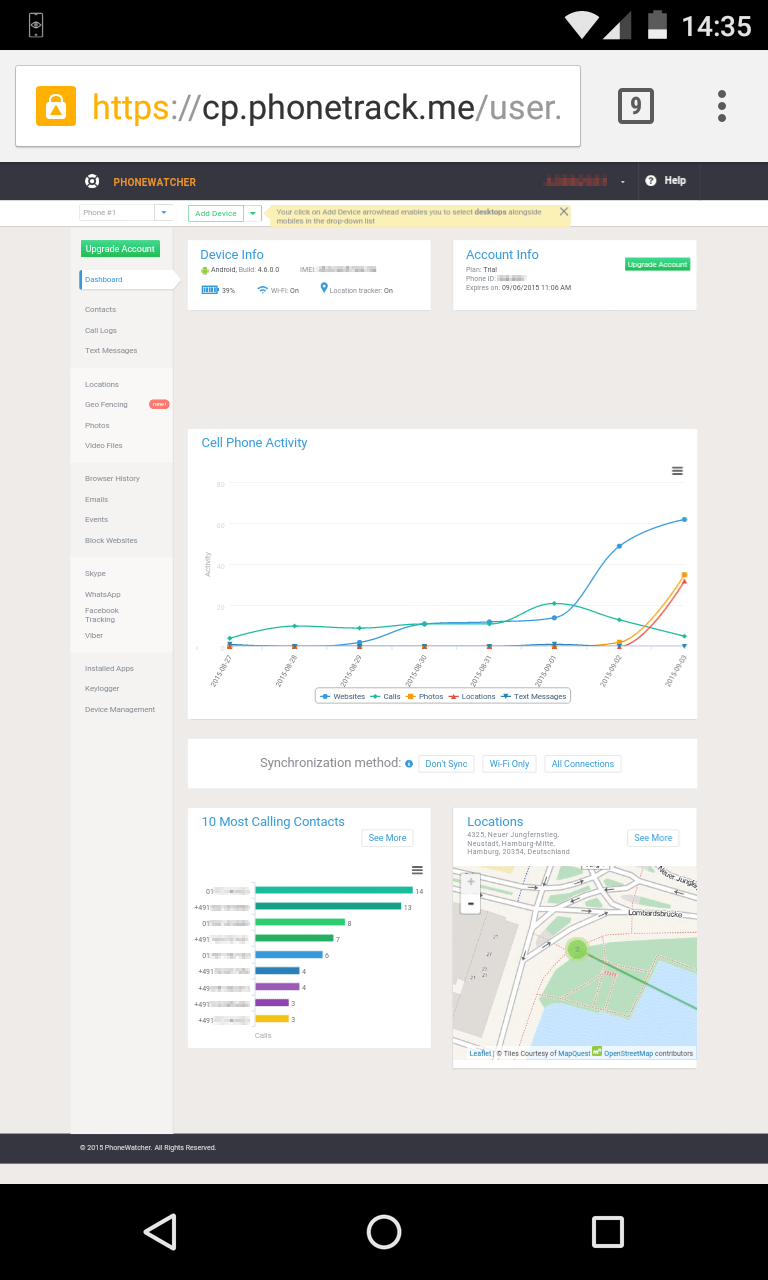Open the Leaflet attribution link
Image resolution: width=768 pixels, height=1280 pixels.
(x=481, y=1053)
